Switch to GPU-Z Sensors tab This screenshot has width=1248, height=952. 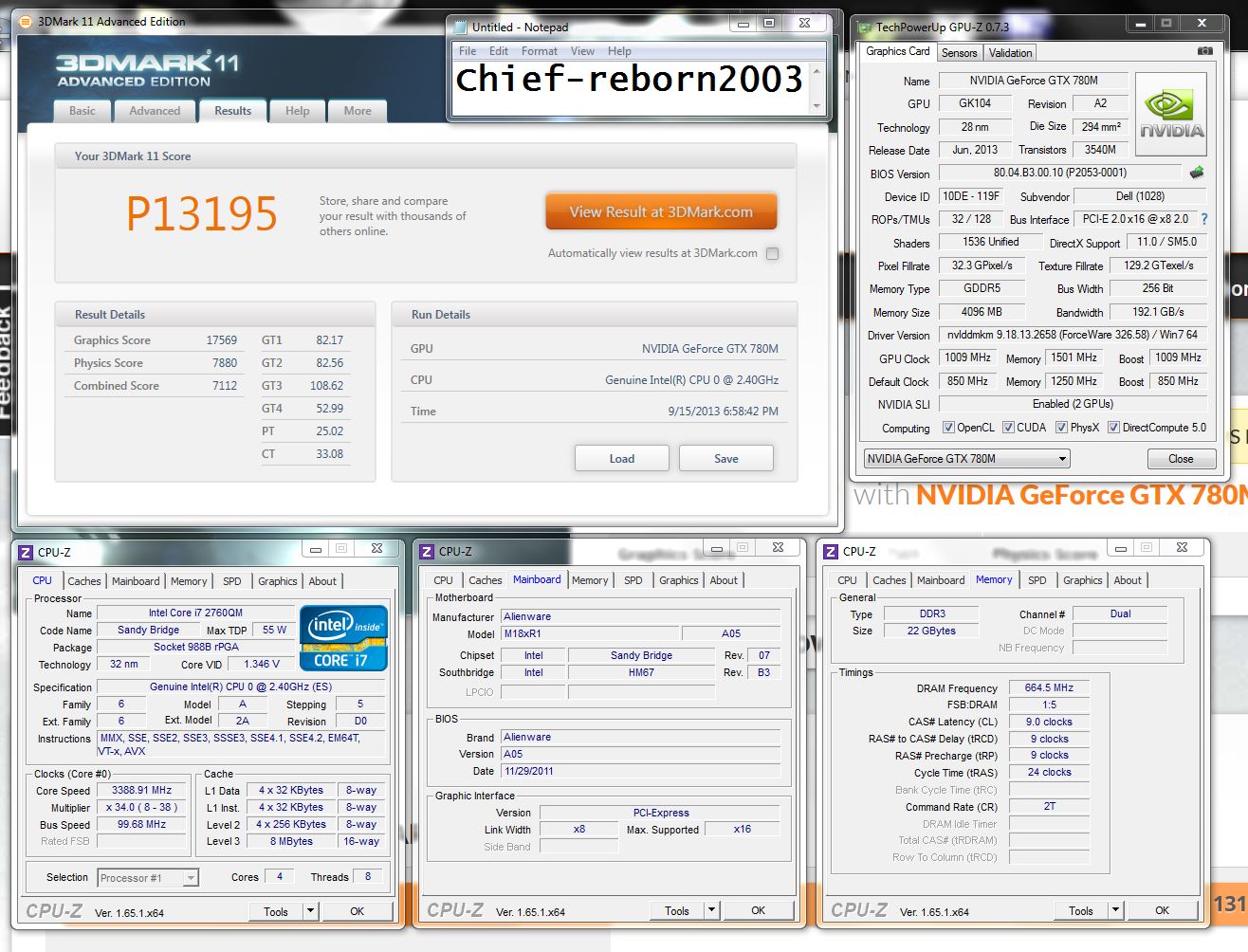tap(959, 53)
